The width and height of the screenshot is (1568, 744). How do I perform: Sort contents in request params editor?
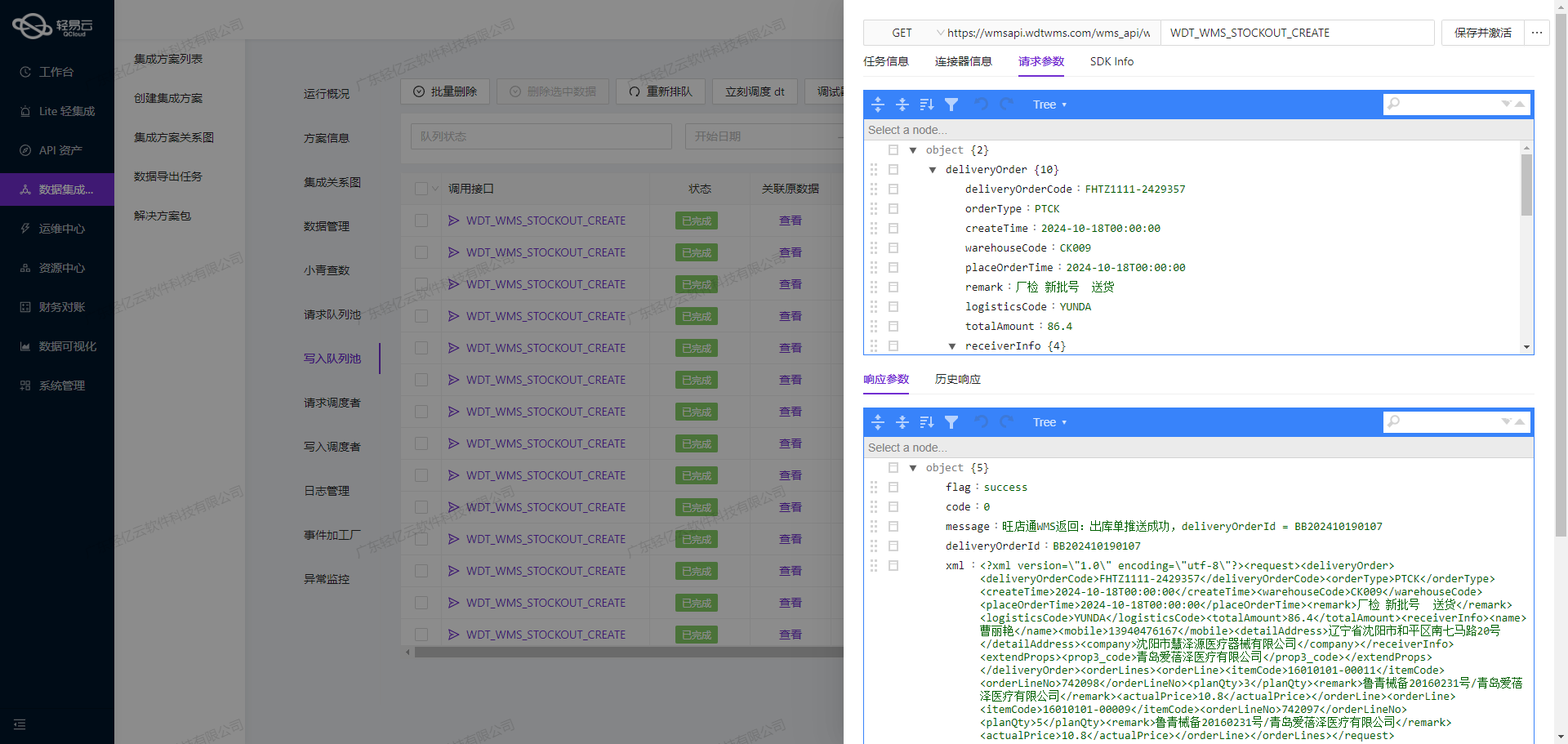coord(927,105)
